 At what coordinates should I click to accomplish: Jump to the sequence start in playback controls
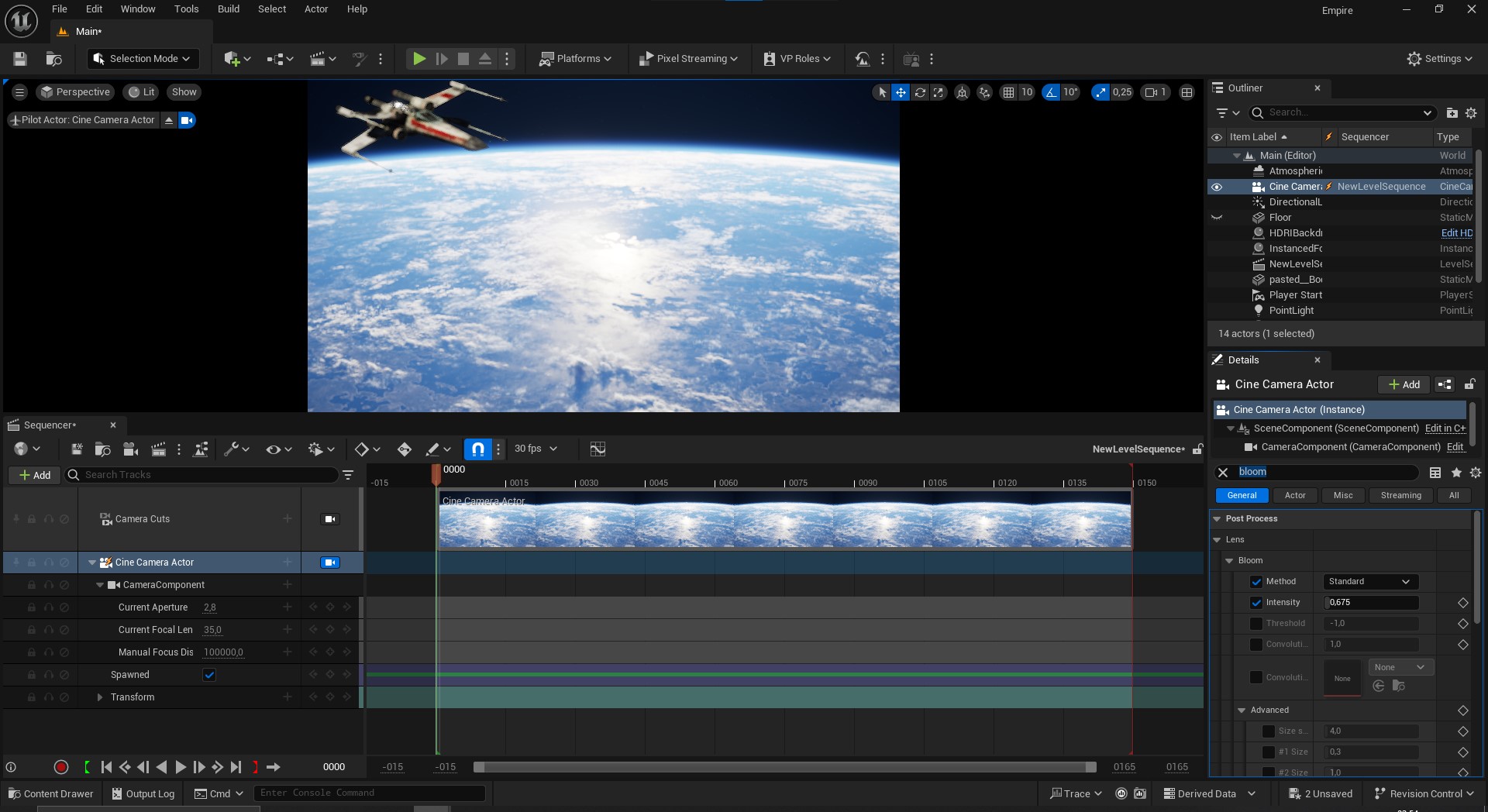pyautogui.click(x=106, y=768)
